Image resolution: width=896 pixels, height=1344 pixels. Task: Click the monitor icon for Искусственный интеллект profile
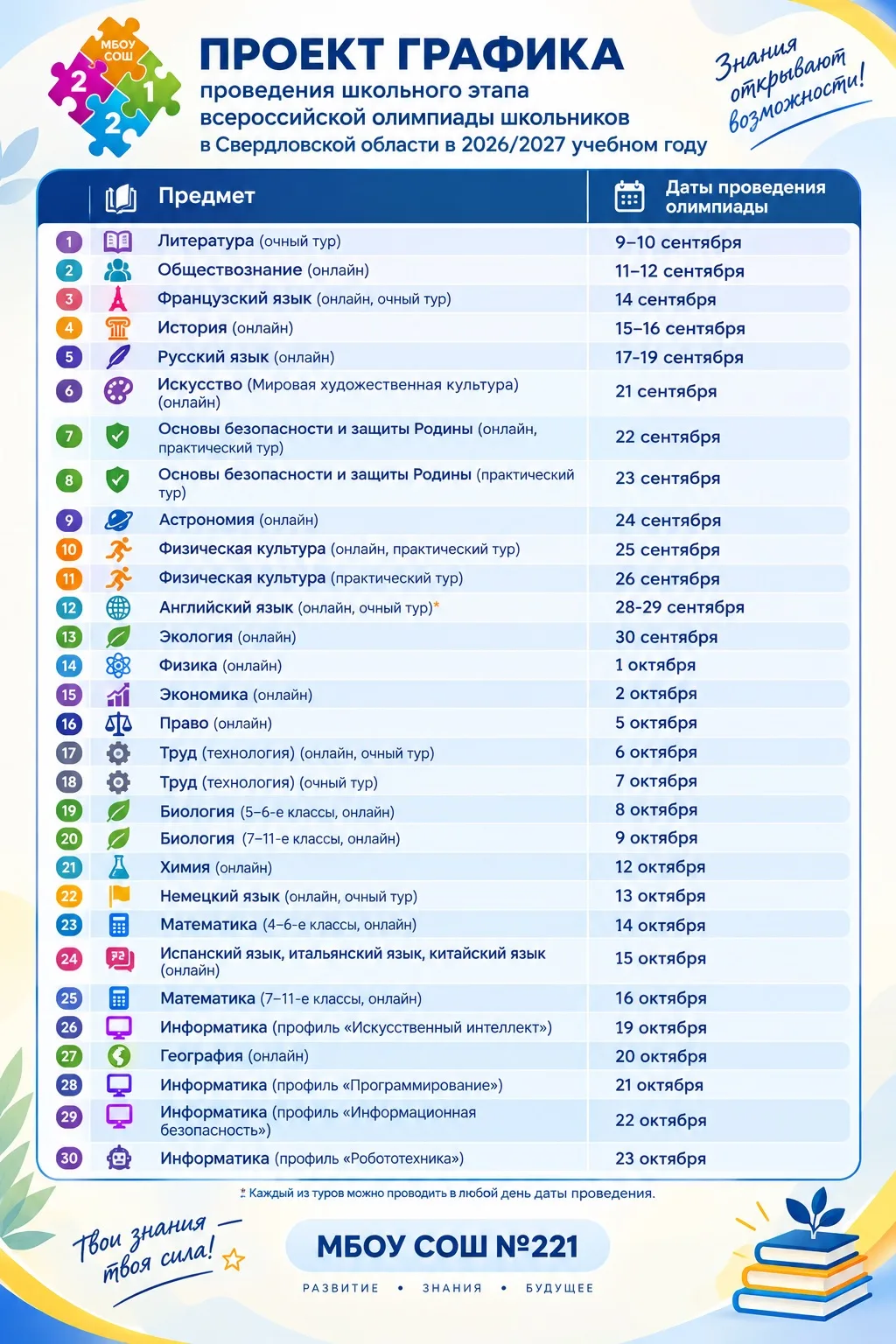click(x=118, y=1027)
